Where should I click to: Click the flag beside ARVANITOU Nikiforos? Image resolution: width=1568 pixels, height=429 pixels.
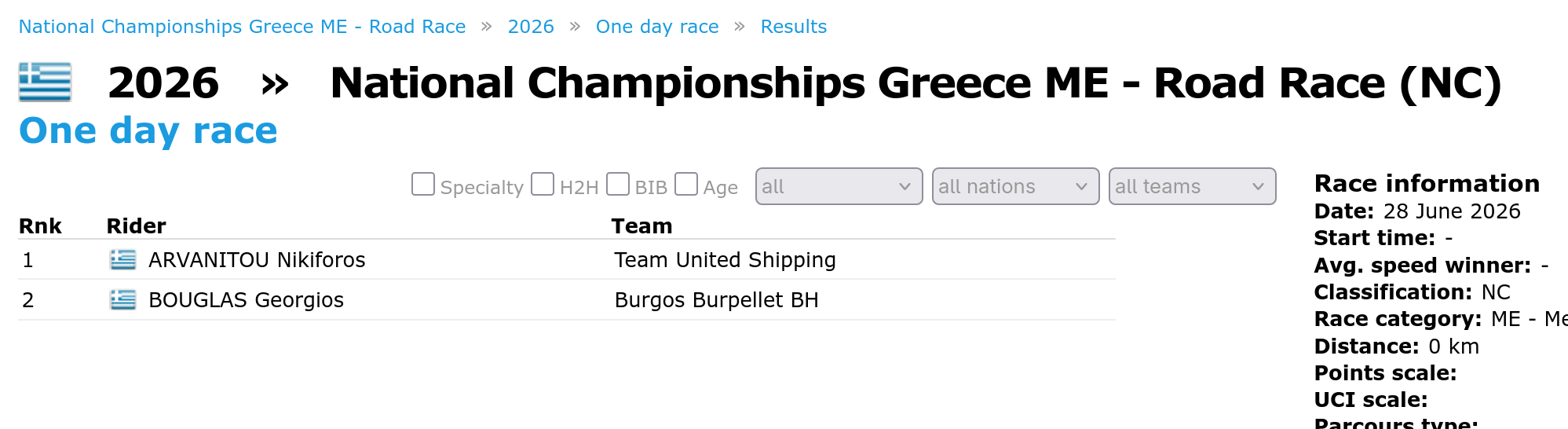pyautogui.click(x=123, y=260)
